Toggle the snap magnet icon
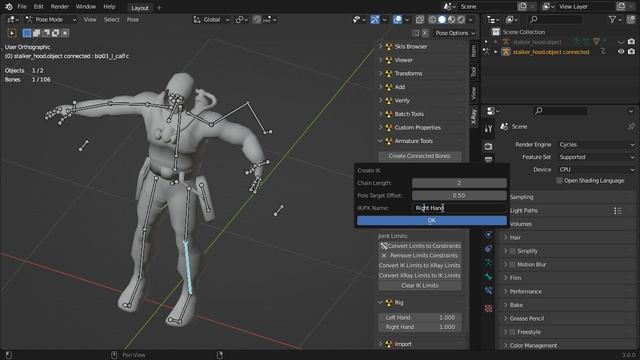 pos(257,20)
